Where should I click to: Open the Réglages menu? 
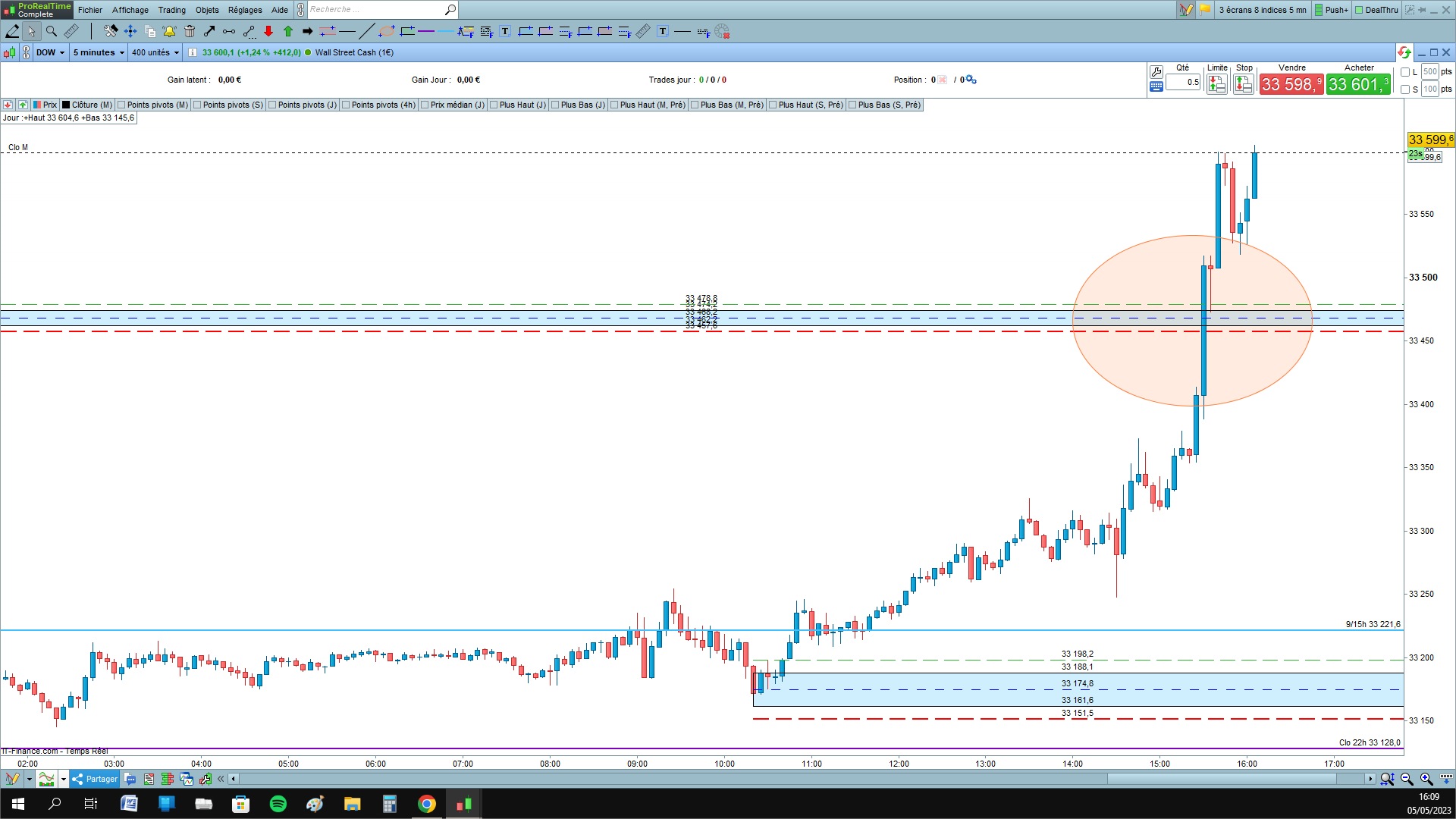tap(245, 10)
